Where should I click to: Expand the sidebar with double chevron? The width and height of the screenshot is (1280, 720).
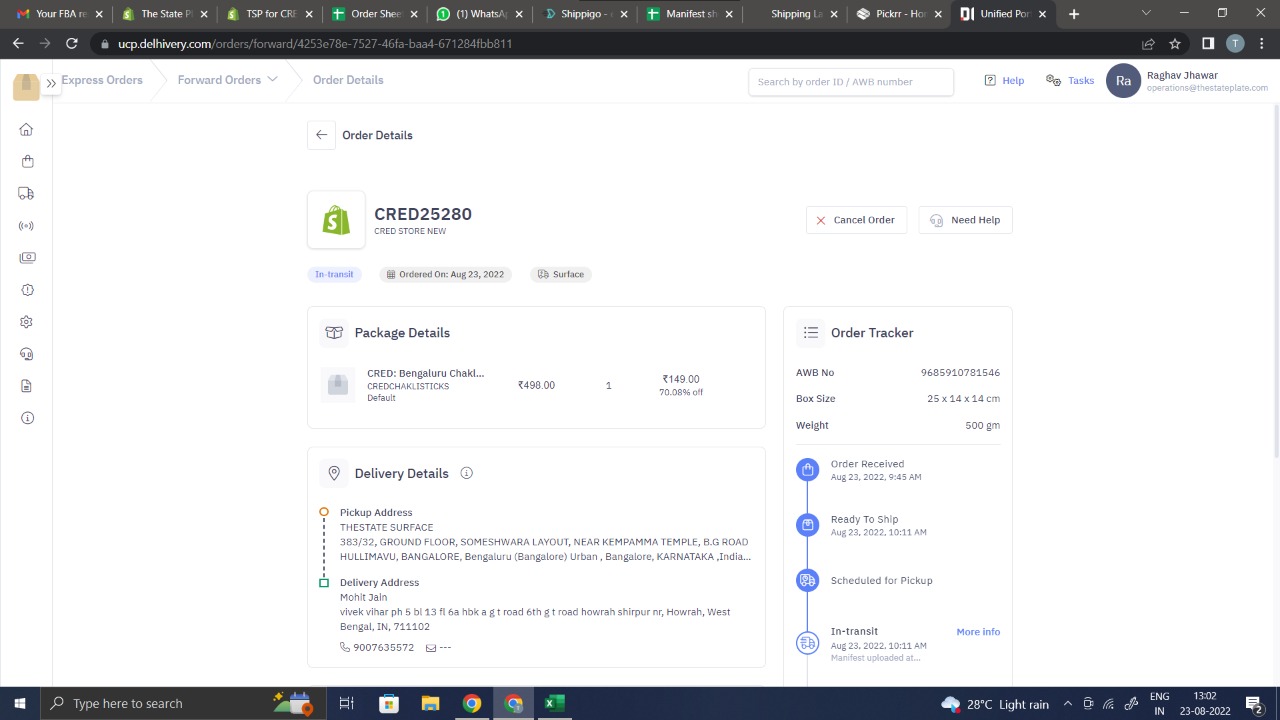pyautogui.click(x=50, y=83)
